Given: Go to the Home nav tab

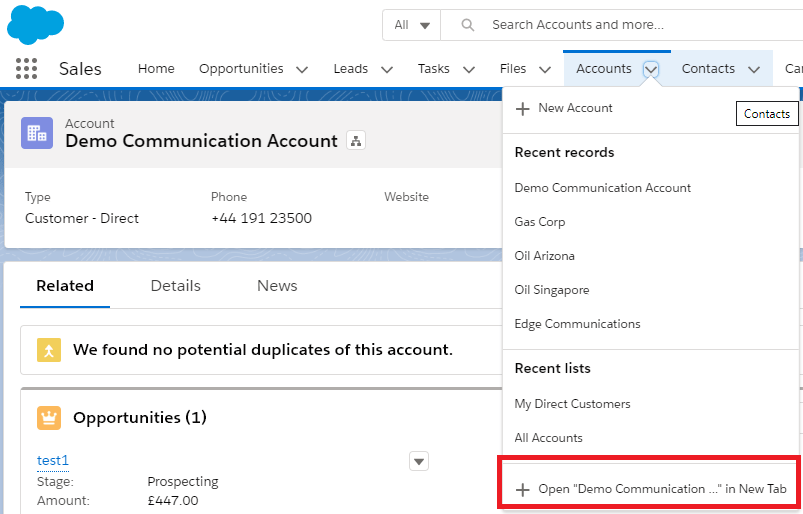Looking at the screenshot, I should 156,69.
